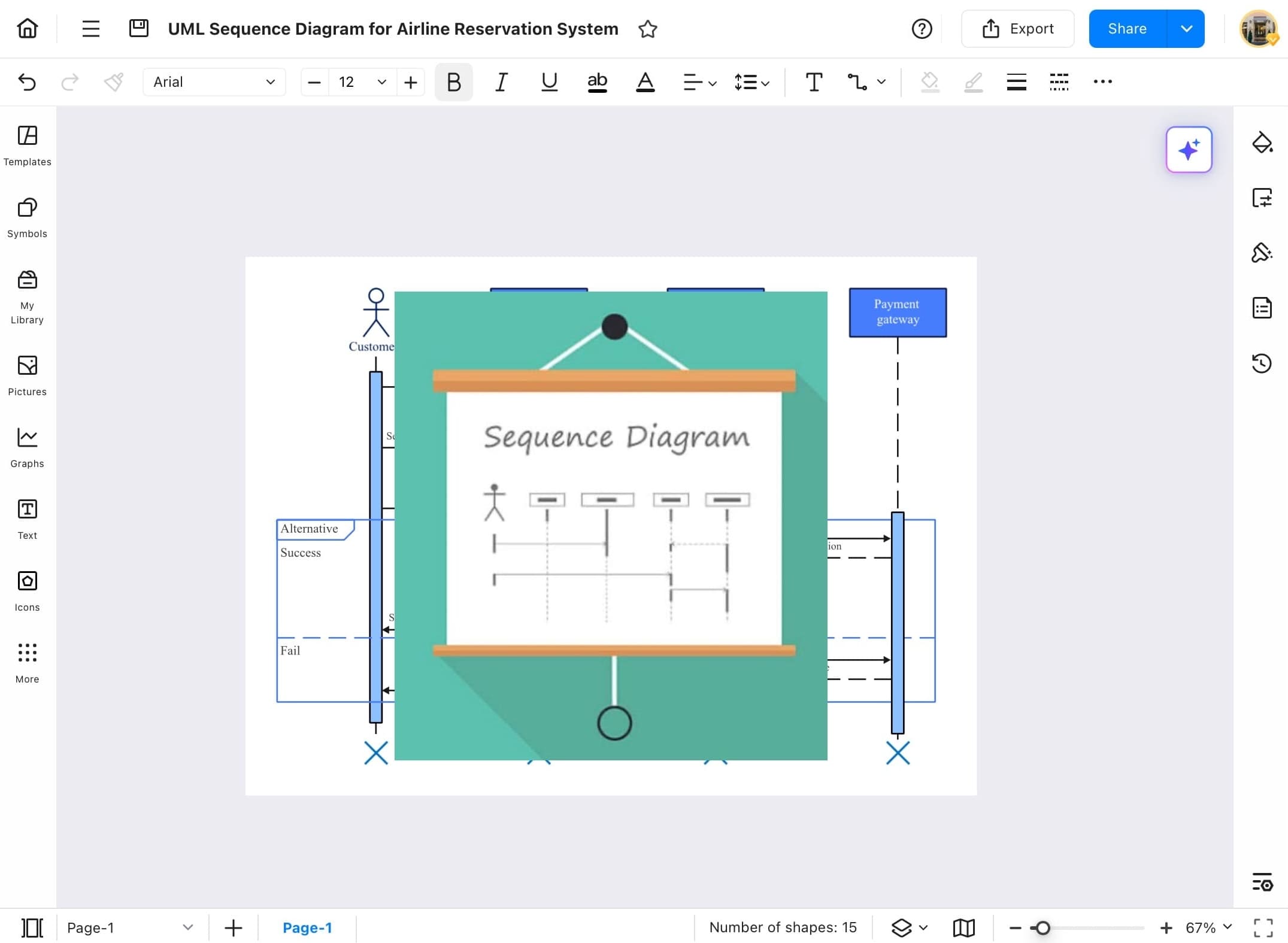1288x943 pixels.
Task: Enable italic formatting
Action: click(x=501, y=82)
